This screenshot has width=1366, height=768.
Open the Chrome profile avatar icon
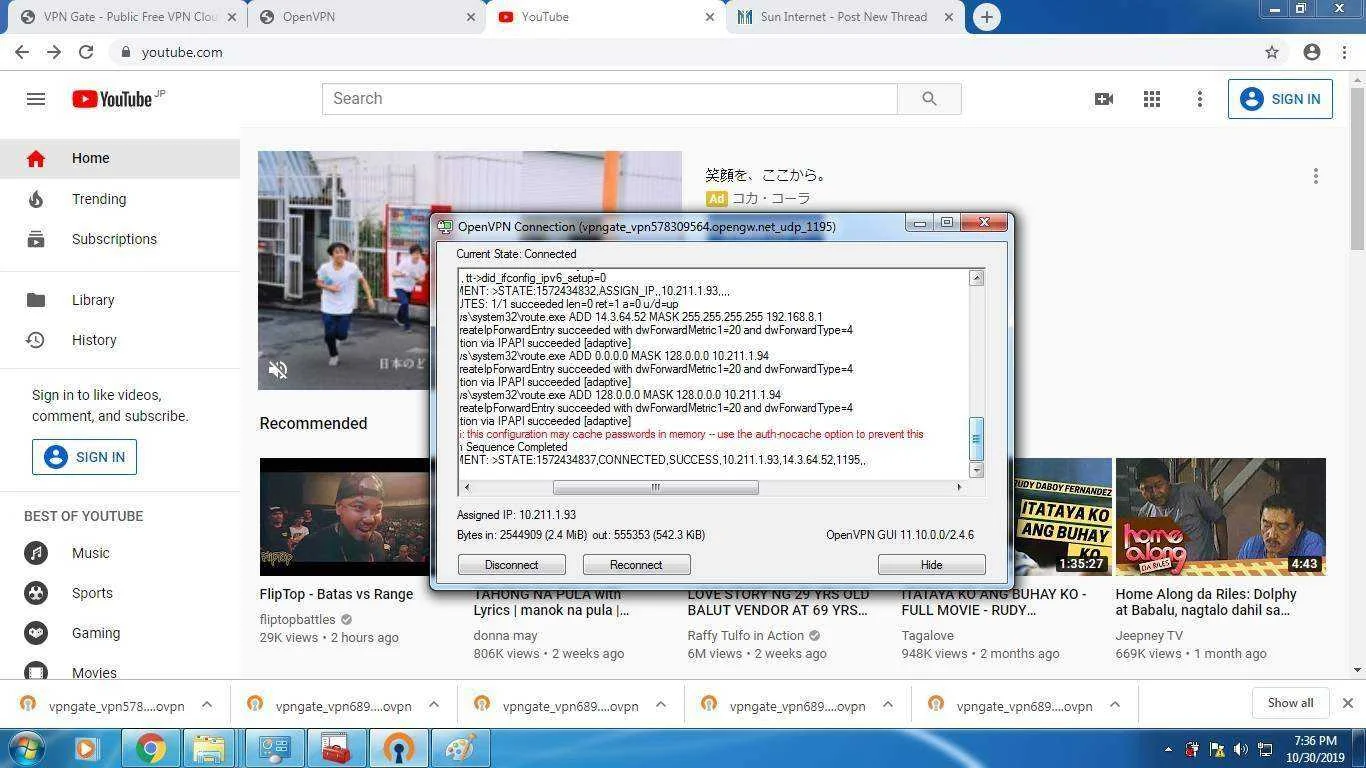(x=1312, y=52)
